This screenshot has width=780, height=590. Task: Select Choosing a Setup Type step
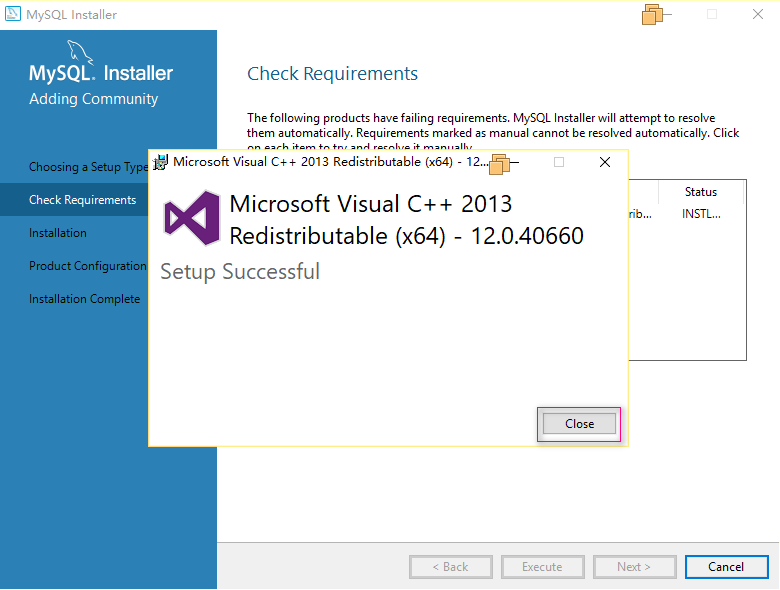pos(88,167)
